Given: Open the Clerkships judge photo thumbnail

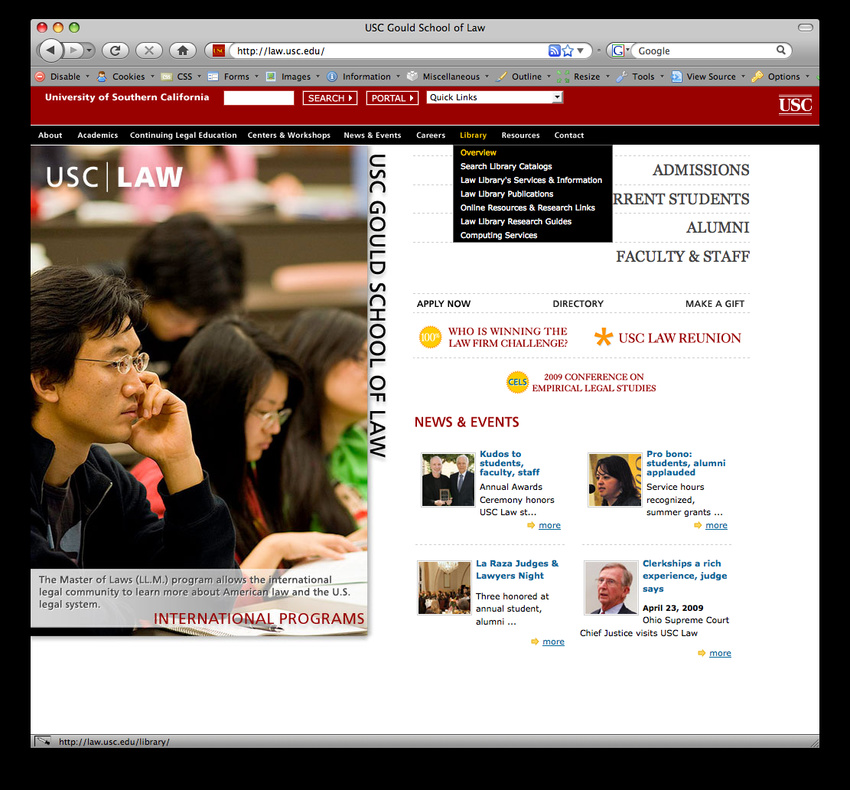Looking at the screenshot, I should click(611, 588).
